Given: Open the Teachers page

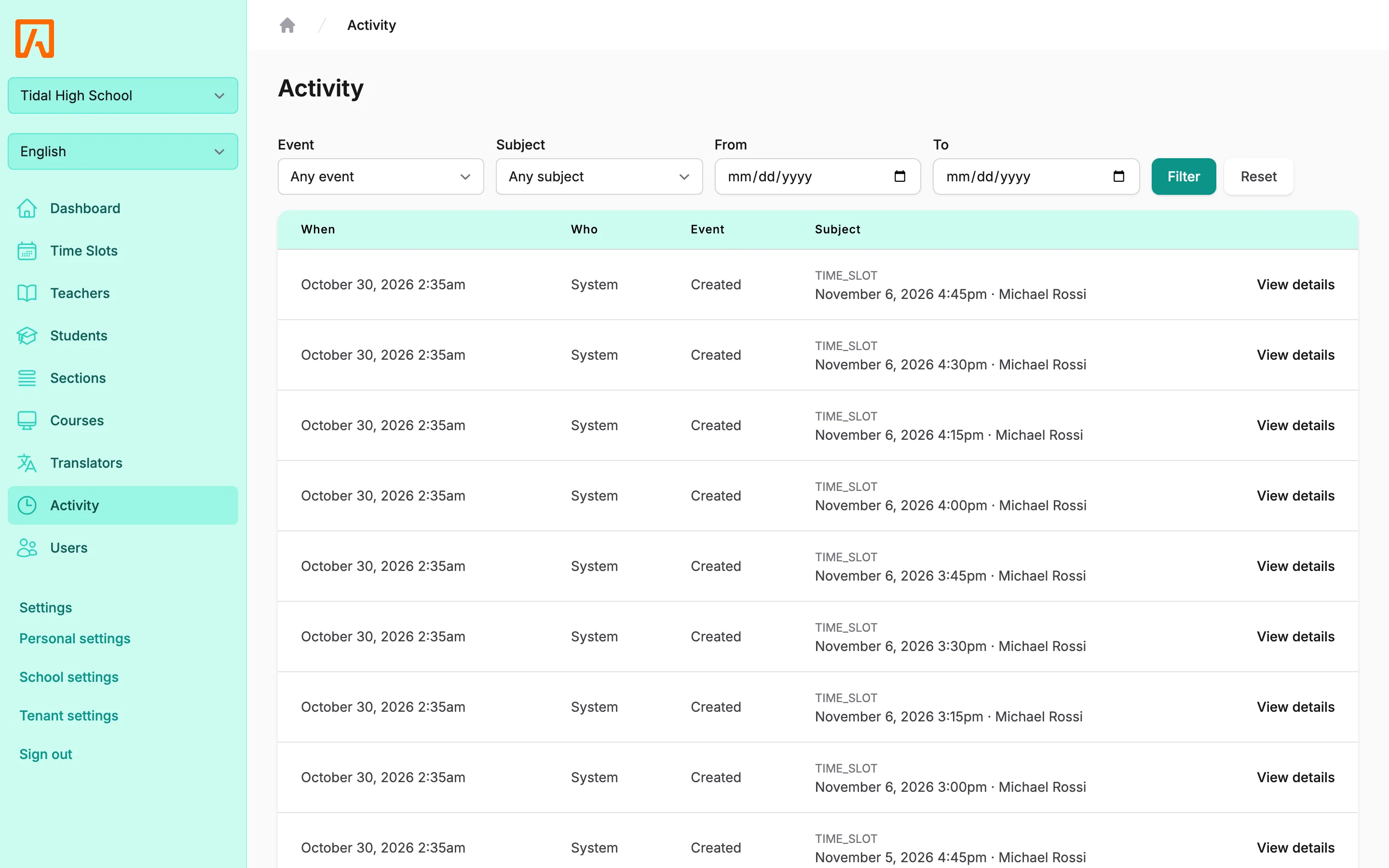Looking at the screenshot, I should [123, 293].
